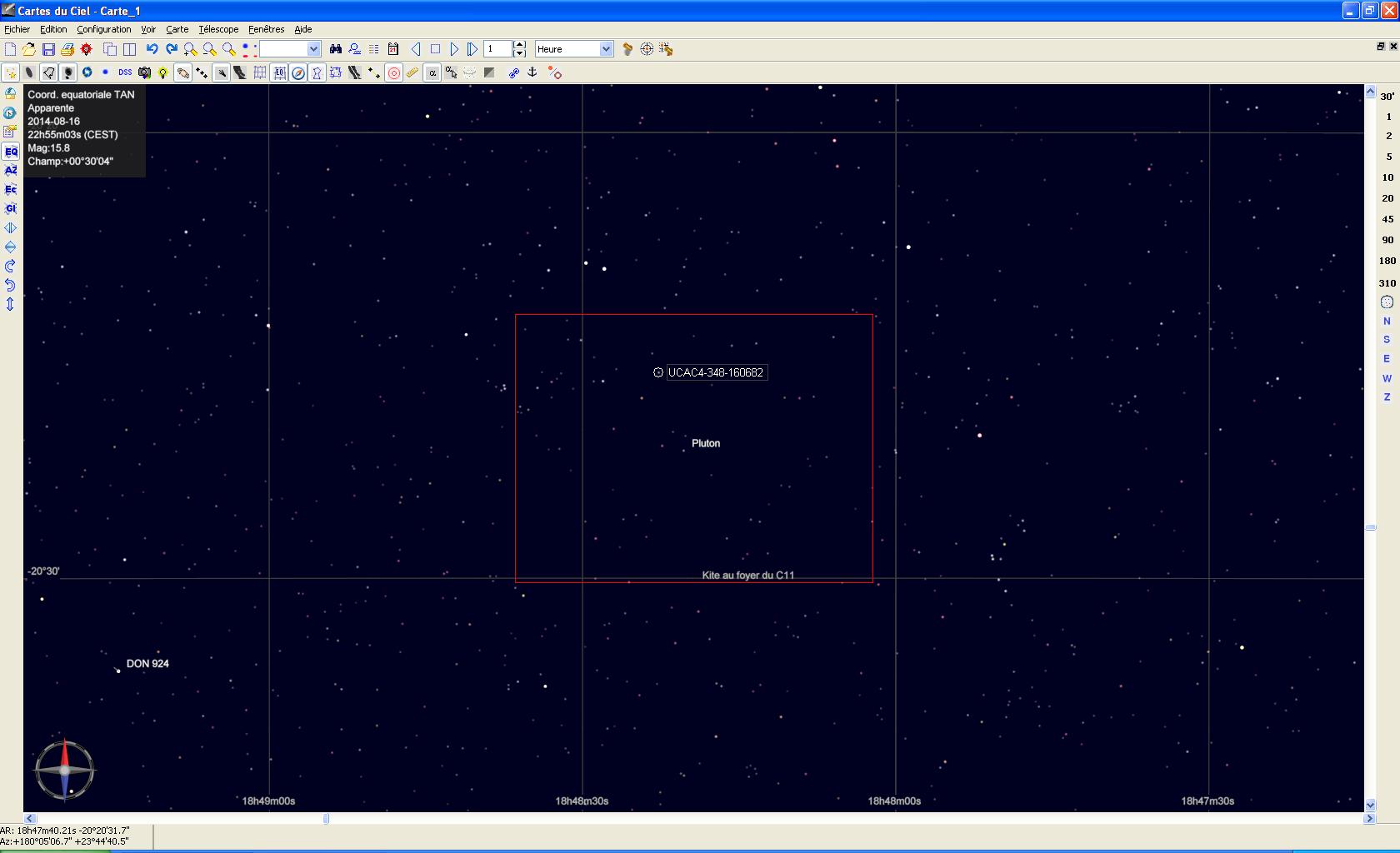1400x853 pixels.
Task: Open a chart file via the folder icon
Action: [x=29, y=49]
